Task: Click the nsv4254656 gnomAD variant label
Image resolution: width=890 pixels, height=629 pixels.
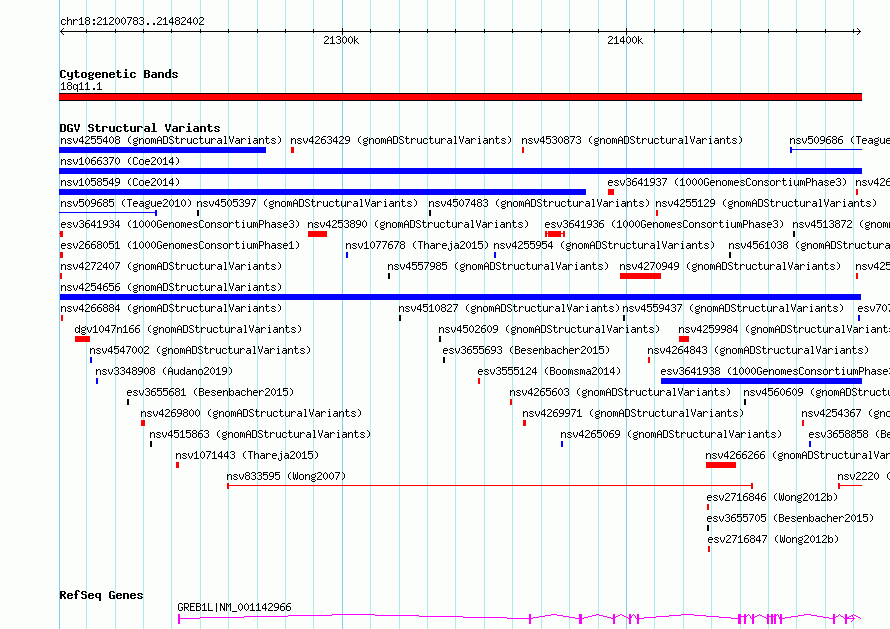Action: 171,287
